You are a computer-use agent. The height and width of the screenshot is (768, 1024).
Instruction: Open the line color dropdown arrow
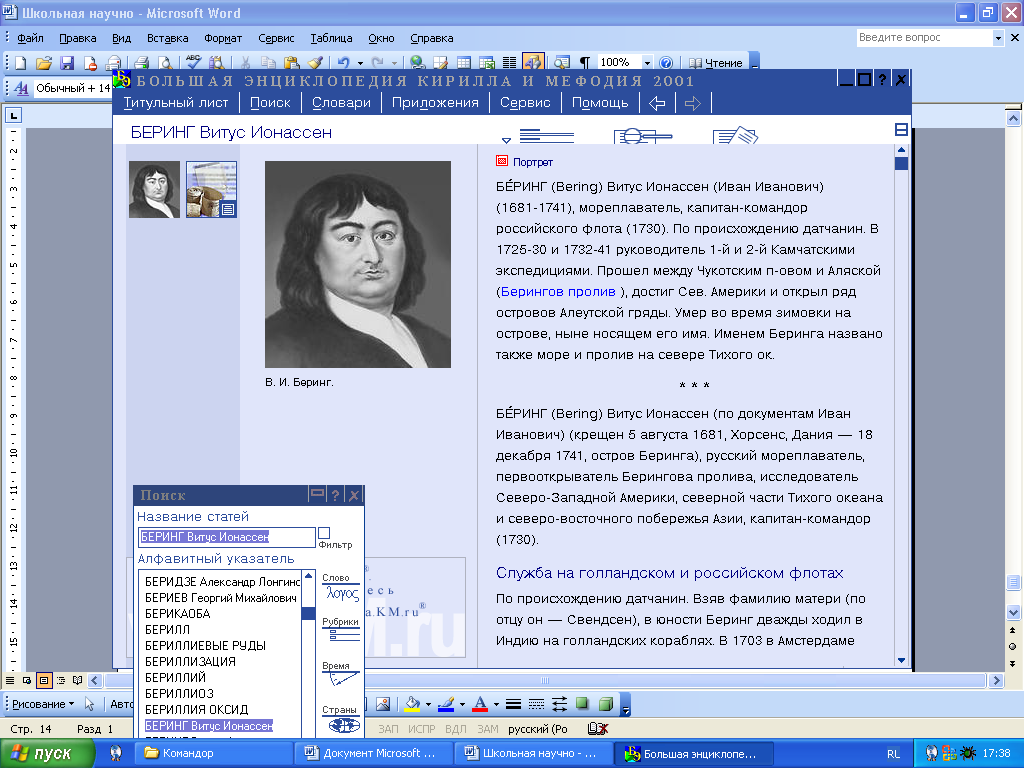[x=462, y=704]
